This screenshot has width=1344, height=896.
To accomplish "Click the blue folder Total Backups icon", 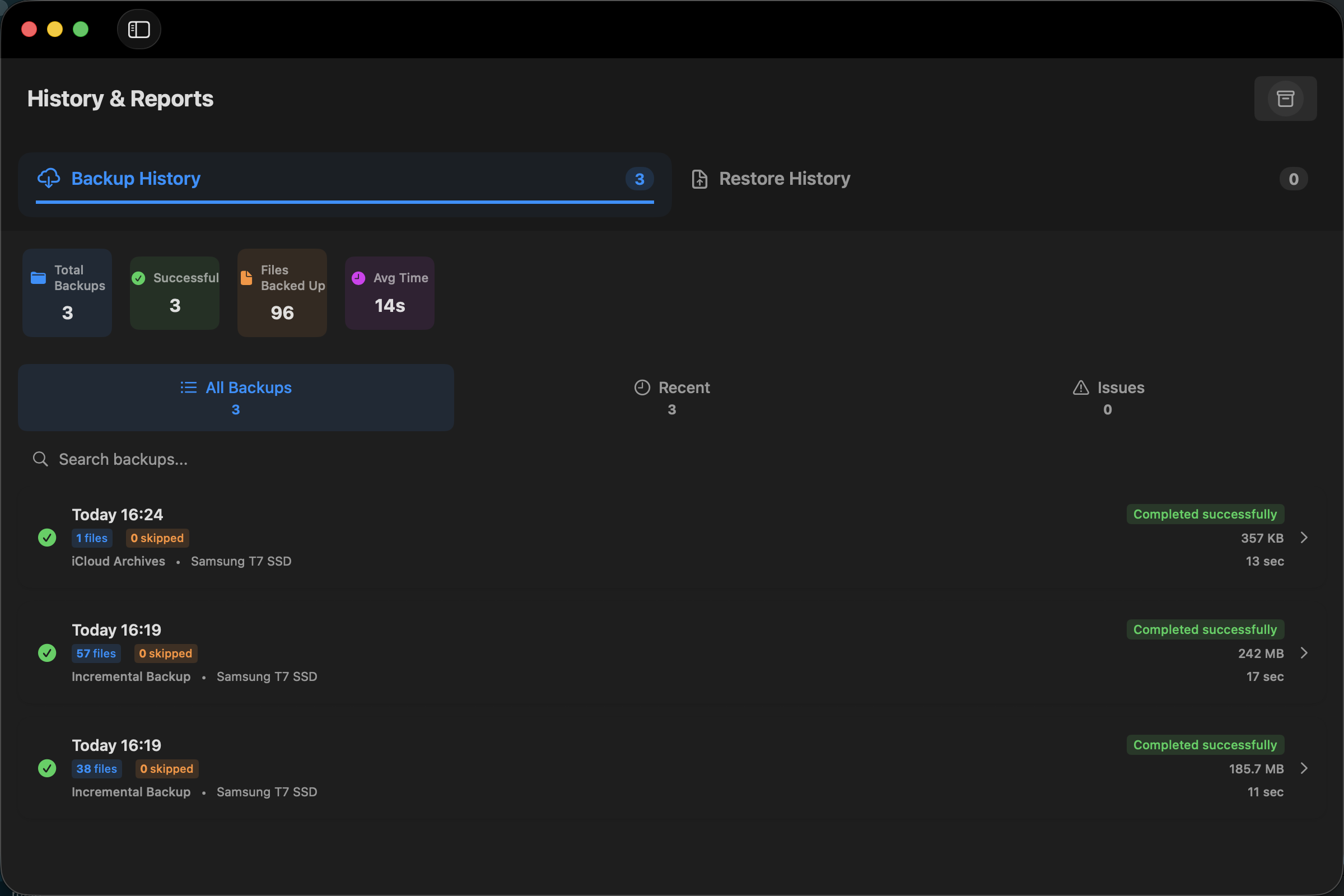I will point(38,278).
